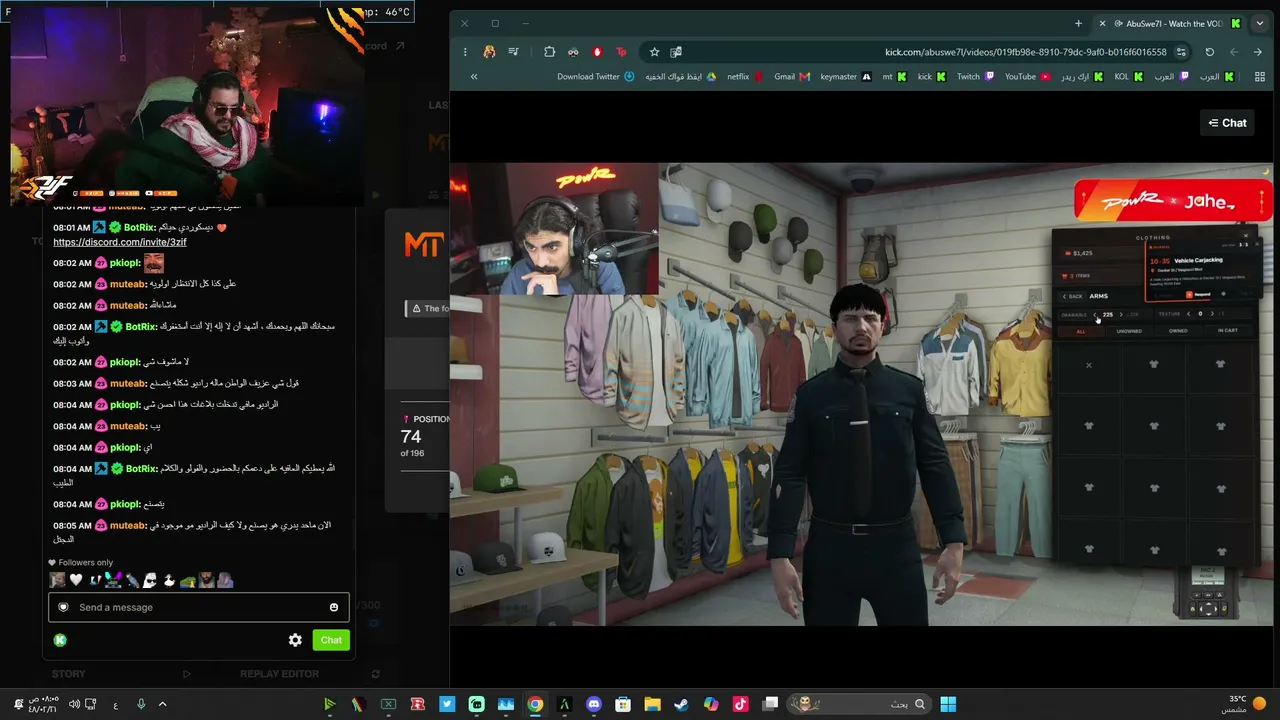Open the YouTube bookmark
1280x720 pixels.
(x=1027, y=77)
